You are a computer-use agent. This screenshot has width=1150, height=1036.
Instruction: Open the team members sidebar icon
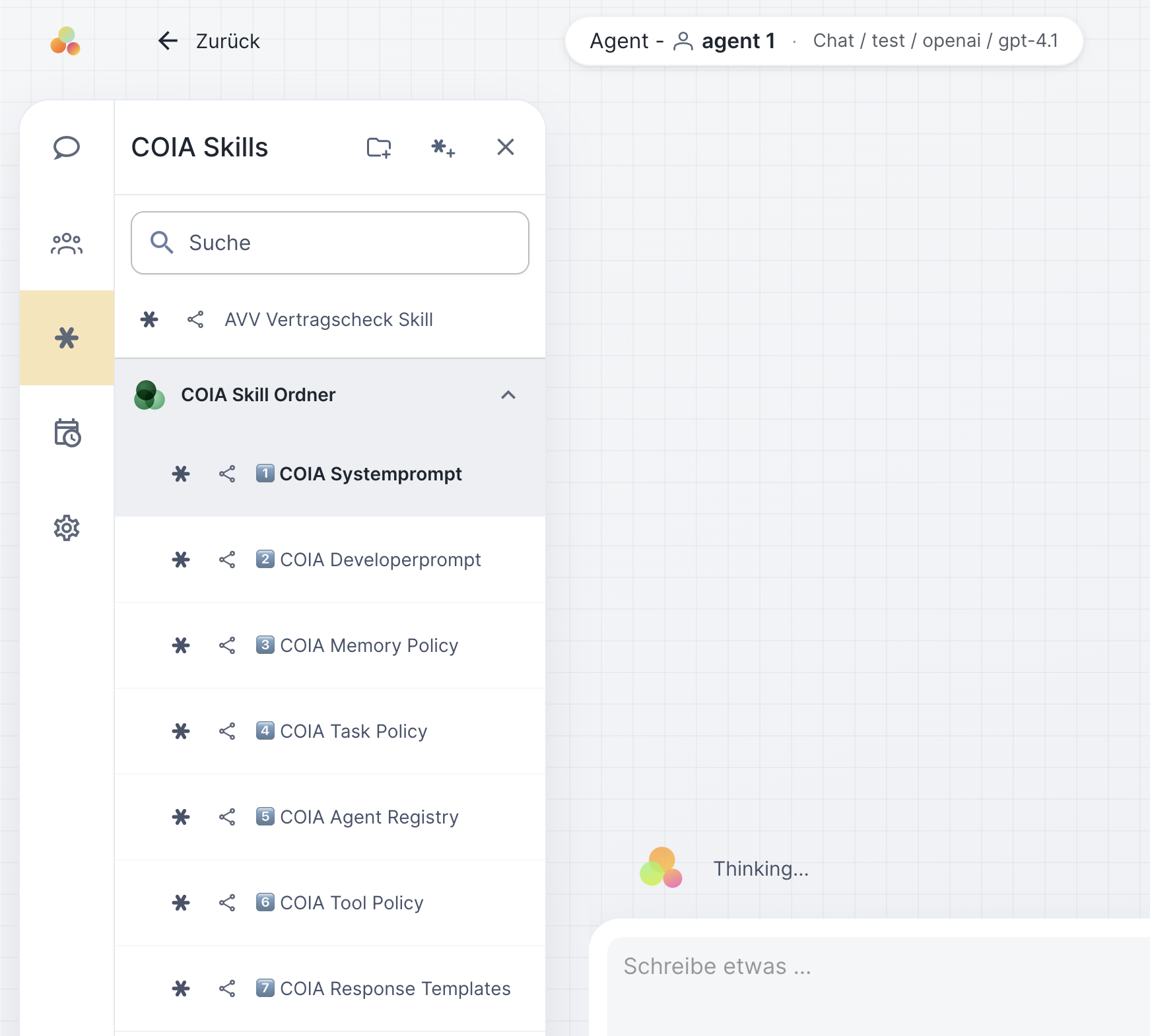[67, 243]
